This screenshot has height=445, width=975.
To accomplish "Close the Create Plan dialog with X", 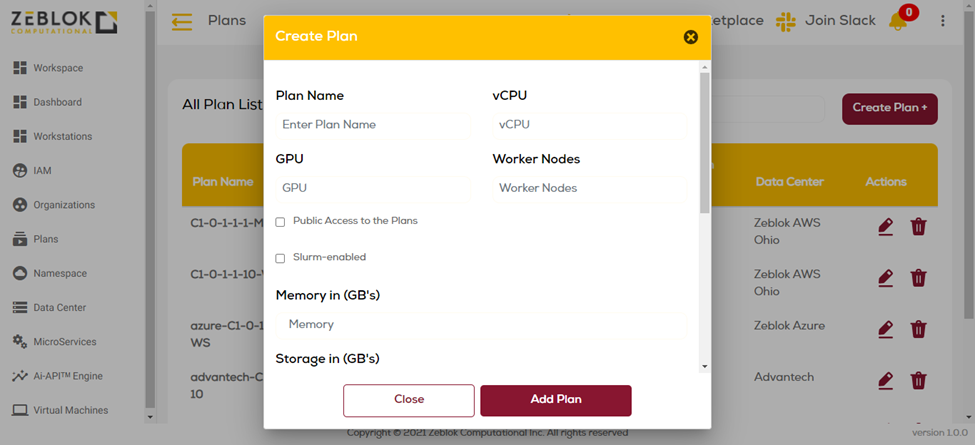I will [x=690, y=37].
